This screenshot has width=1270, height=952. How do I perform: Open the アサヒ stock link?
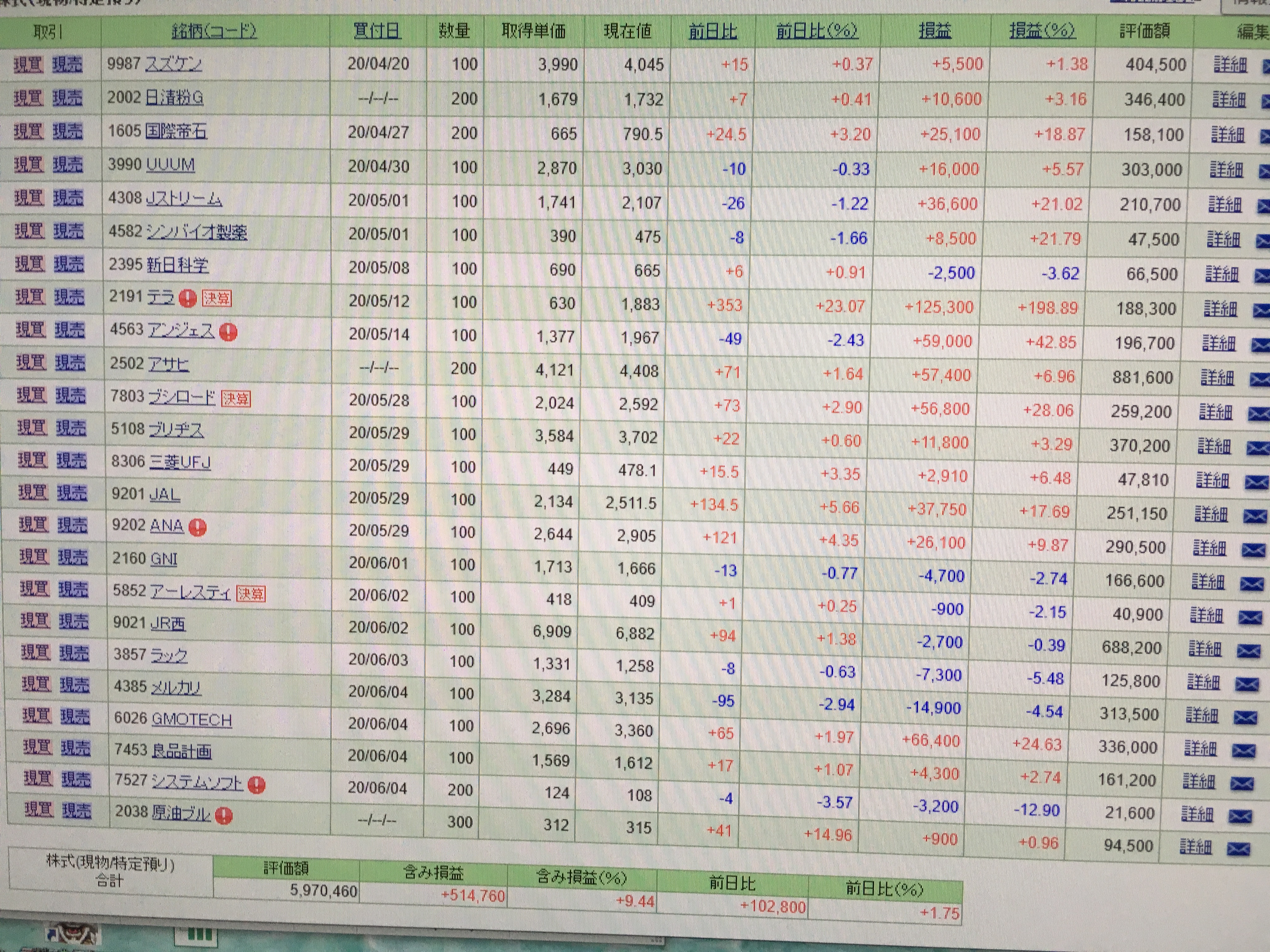click(168, 364)
